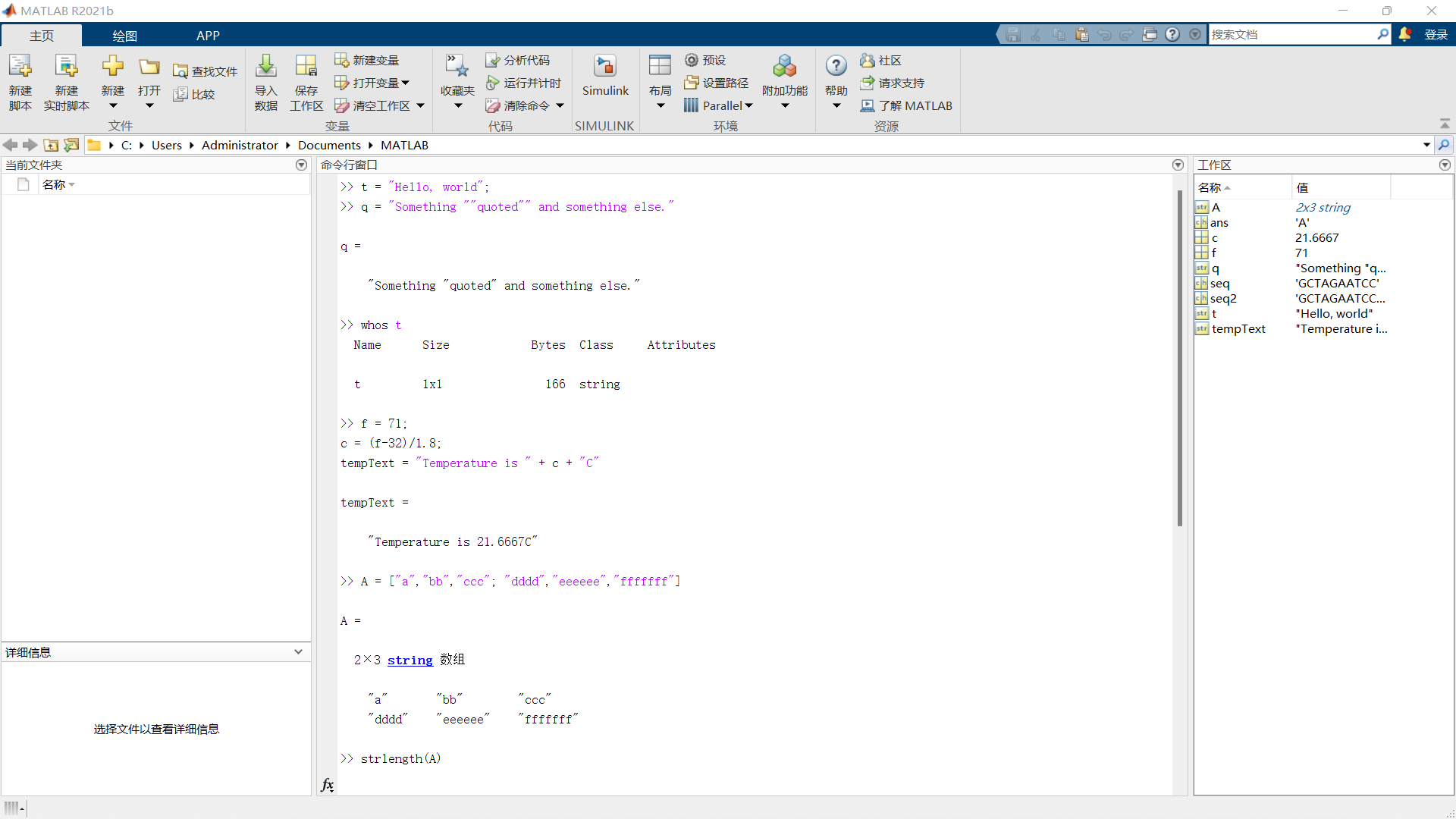Click the Users folder in path
The image size is (1456, 819).
tap(167, 145)
